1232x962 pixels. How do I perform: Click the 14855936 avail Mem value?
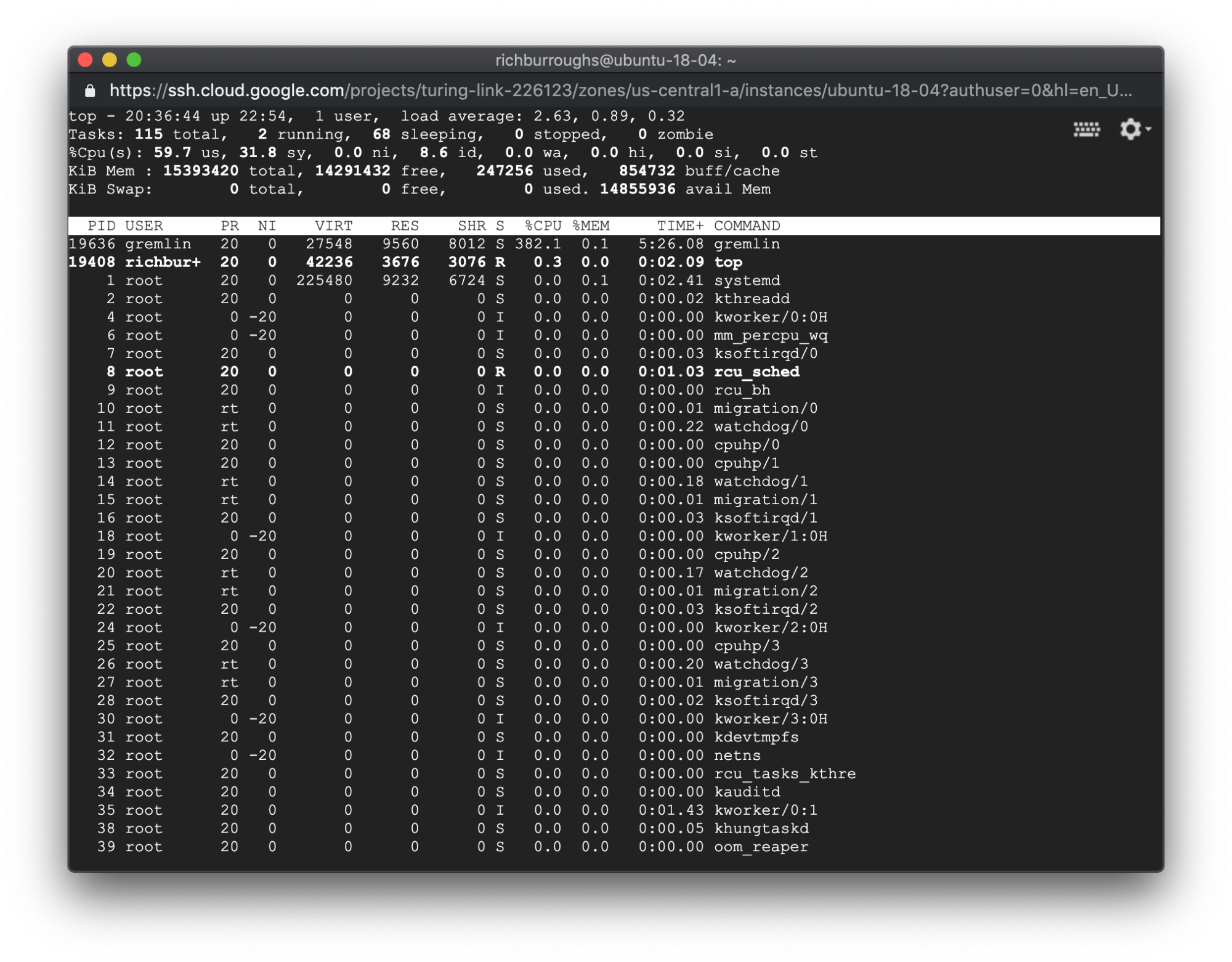638,189
